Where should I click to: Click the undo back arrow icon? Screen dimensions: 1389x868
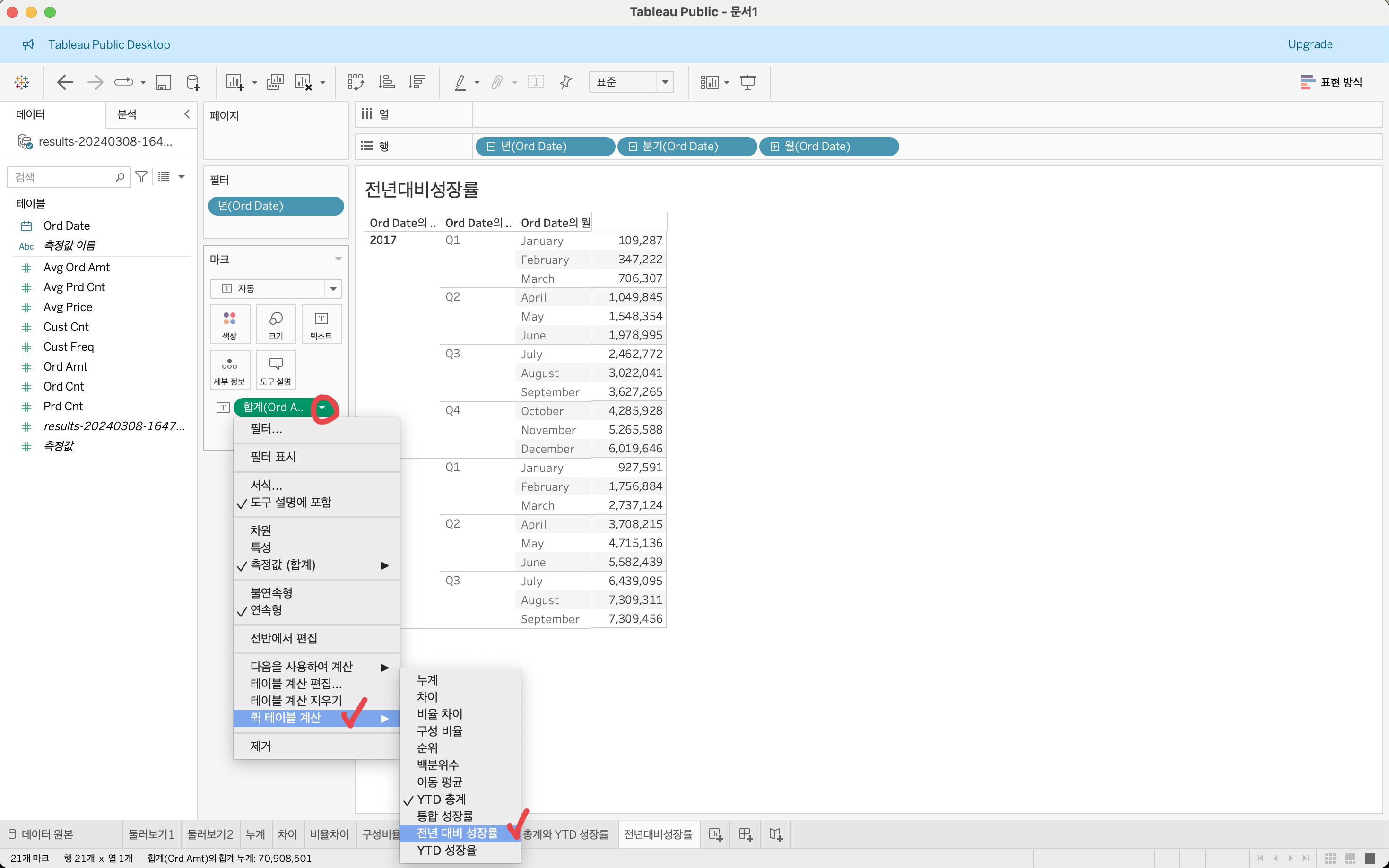[65, 82]
